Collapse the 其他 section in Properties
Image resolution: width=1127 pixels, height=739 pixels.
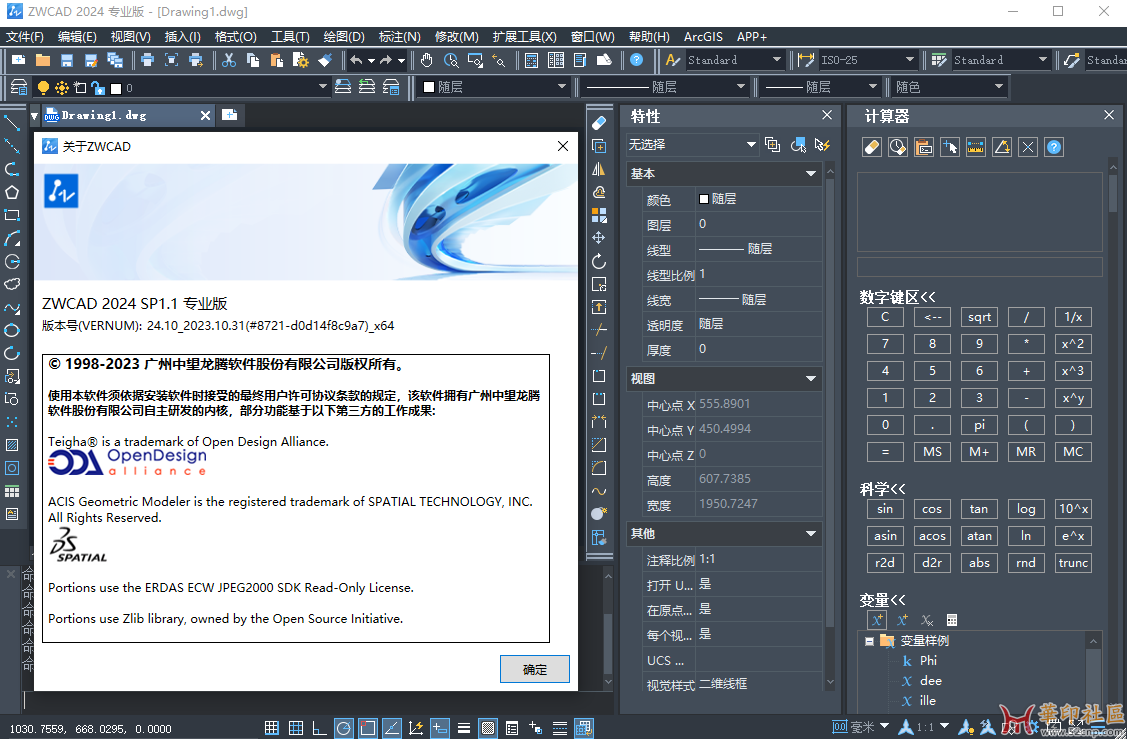(x=810, y=533)
